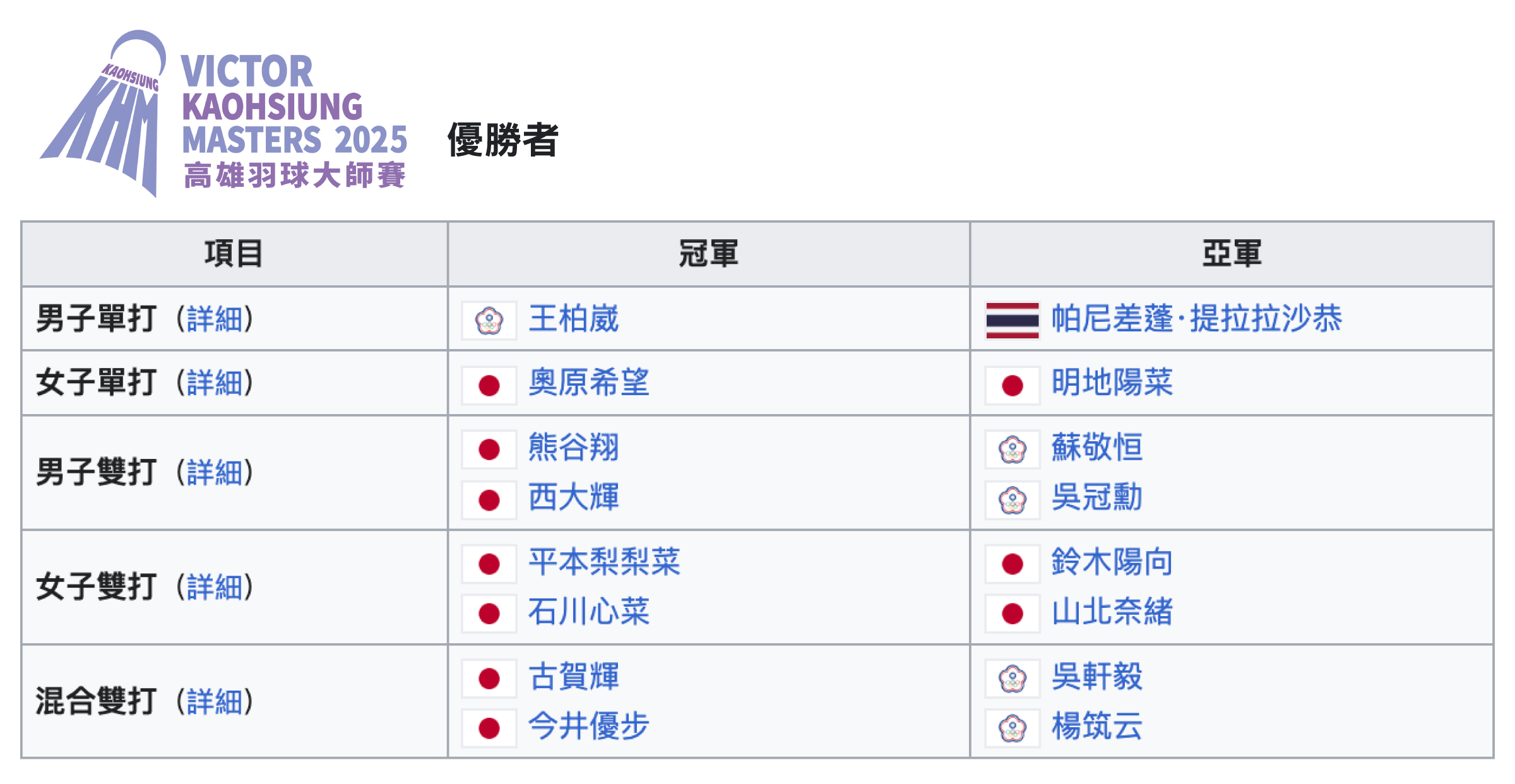Click the Kaohsiung Masters 2025 logo
1515x784 pixels.
pyautogui.click(x=223, y=114)
